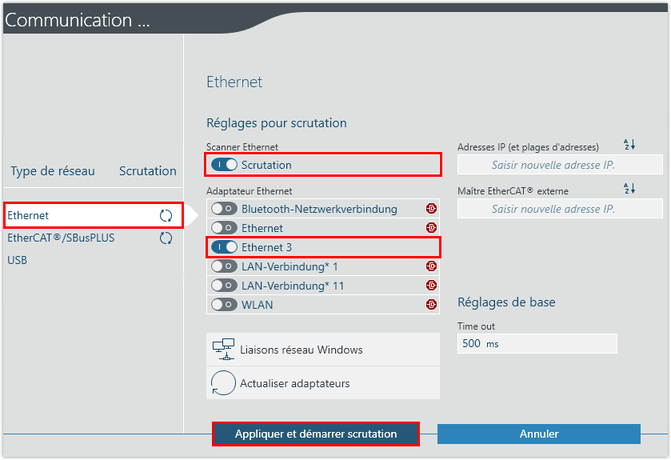Click the red icon beside WLAN adapter
This screenshot has width=671, height=460.
pyautogui.click(x=431, y=304)
